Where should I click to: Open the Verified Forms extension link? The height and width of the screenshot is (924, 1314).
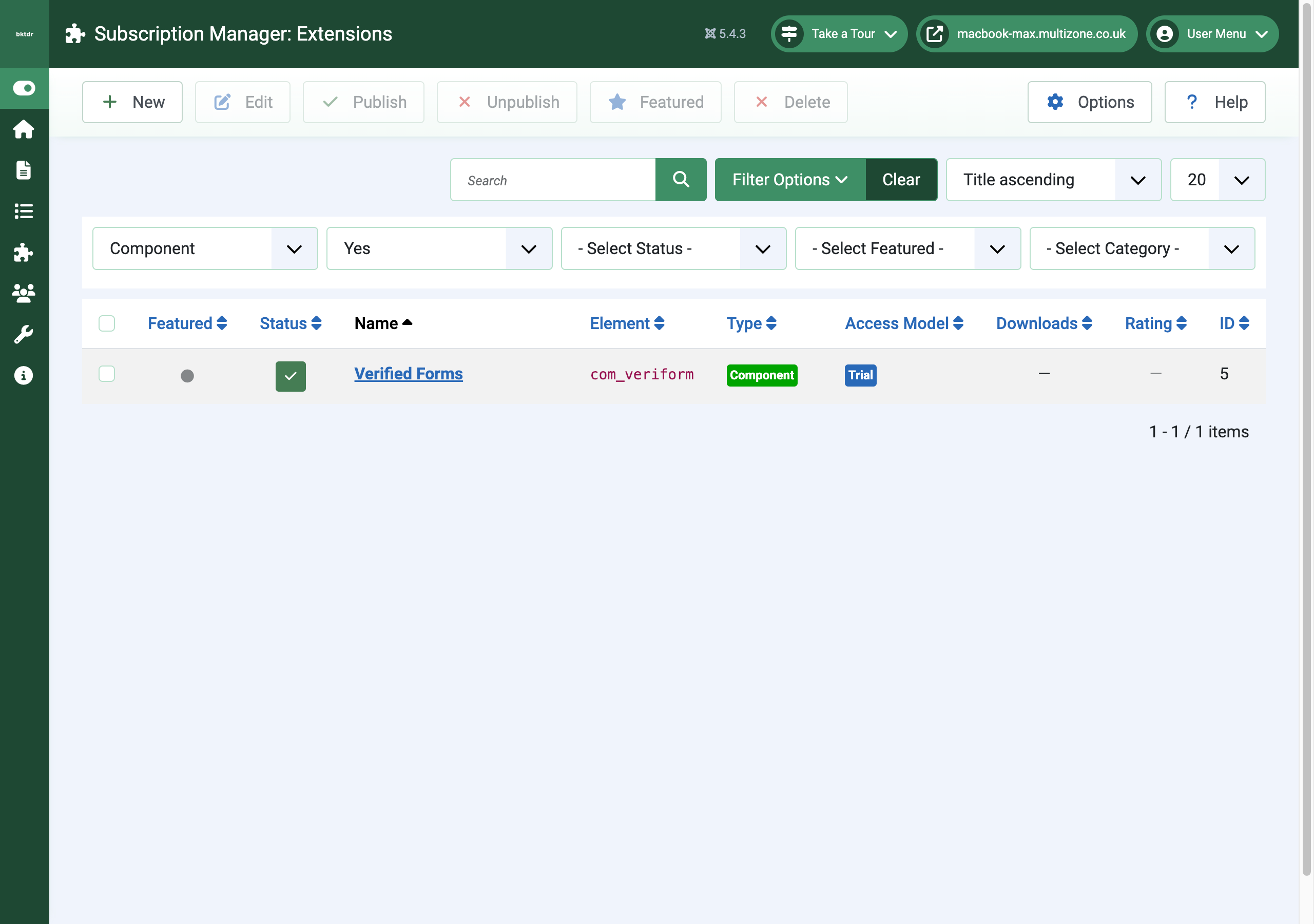pyautogui.click(x=408, y=373)
